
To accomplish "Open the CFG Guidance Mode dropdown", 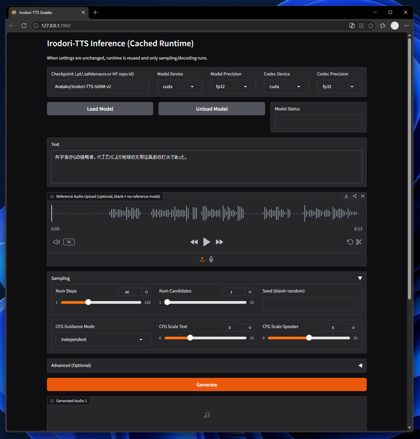I will pos(103,339).
